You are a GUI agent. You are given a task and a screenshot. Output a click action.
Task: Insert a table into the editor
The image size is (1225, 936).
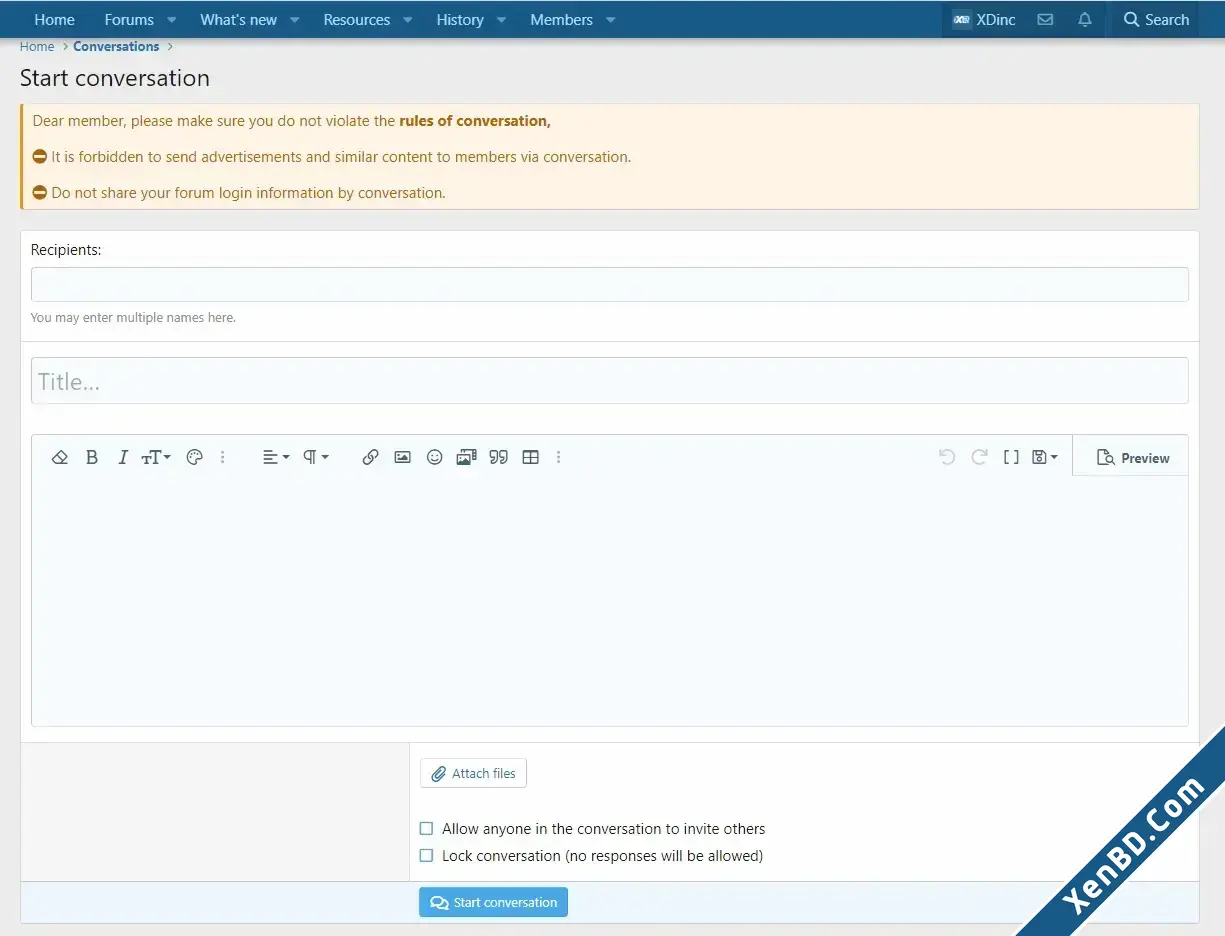point(531,457)
